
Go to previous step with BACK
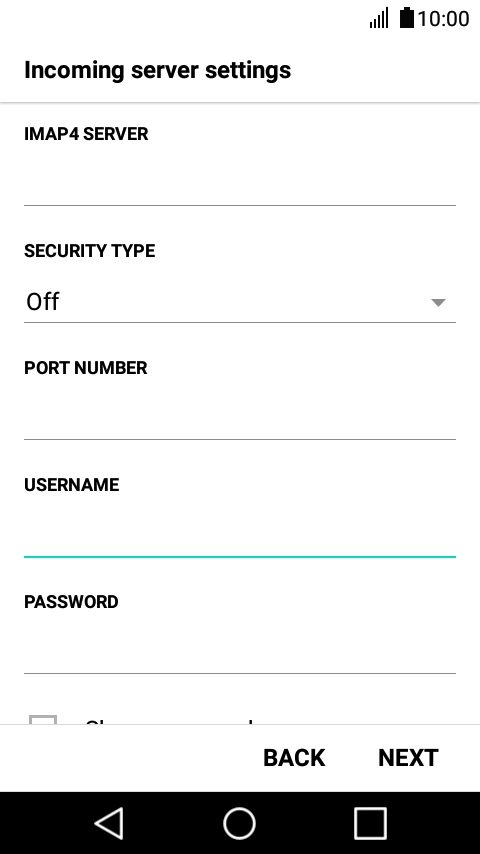(x=294, y=758)
